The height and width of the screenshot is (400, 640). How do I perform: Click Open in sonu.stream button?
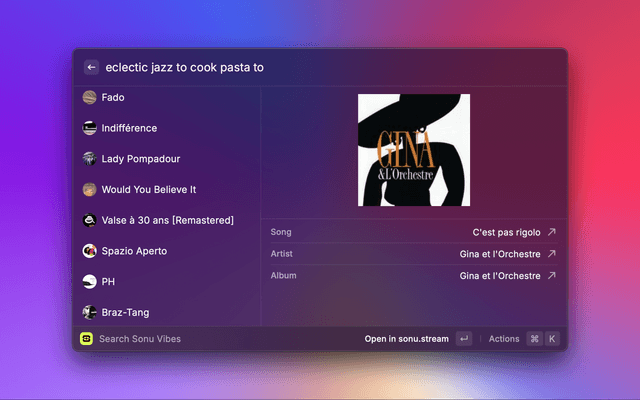(407, 339)
